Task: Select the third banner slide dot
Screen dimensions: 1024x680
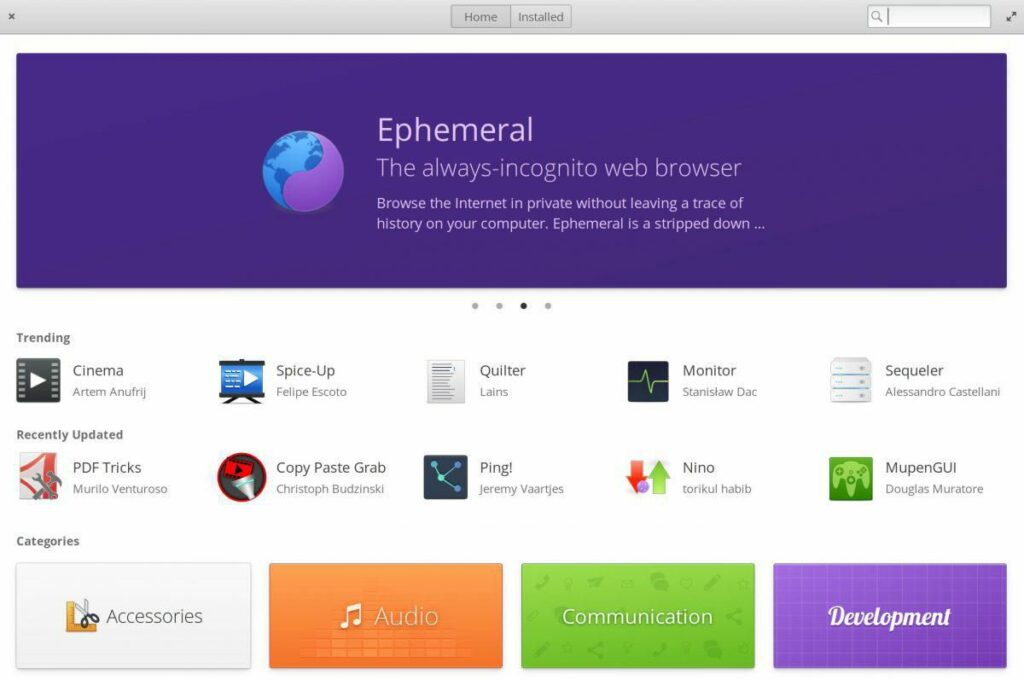Action: pos(523,306)
